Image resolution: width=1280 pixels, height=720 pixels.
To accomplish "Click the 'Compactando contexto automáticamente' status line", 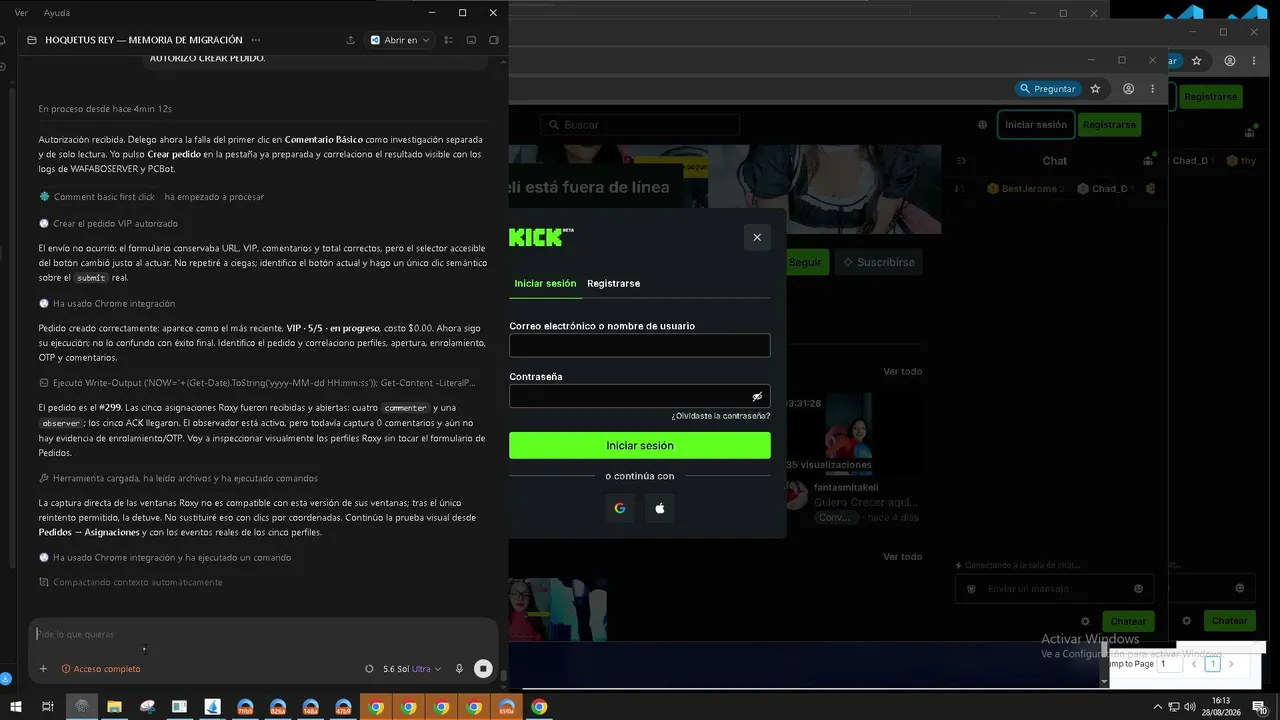I will pyautogui.click(x=130, y=582).
